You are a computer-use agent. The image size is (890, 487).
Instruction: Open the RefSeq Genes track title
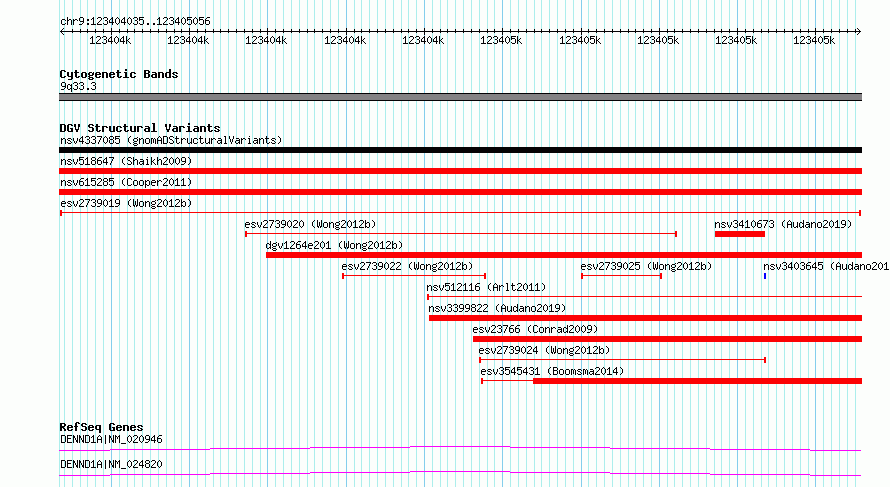(101, 427)
